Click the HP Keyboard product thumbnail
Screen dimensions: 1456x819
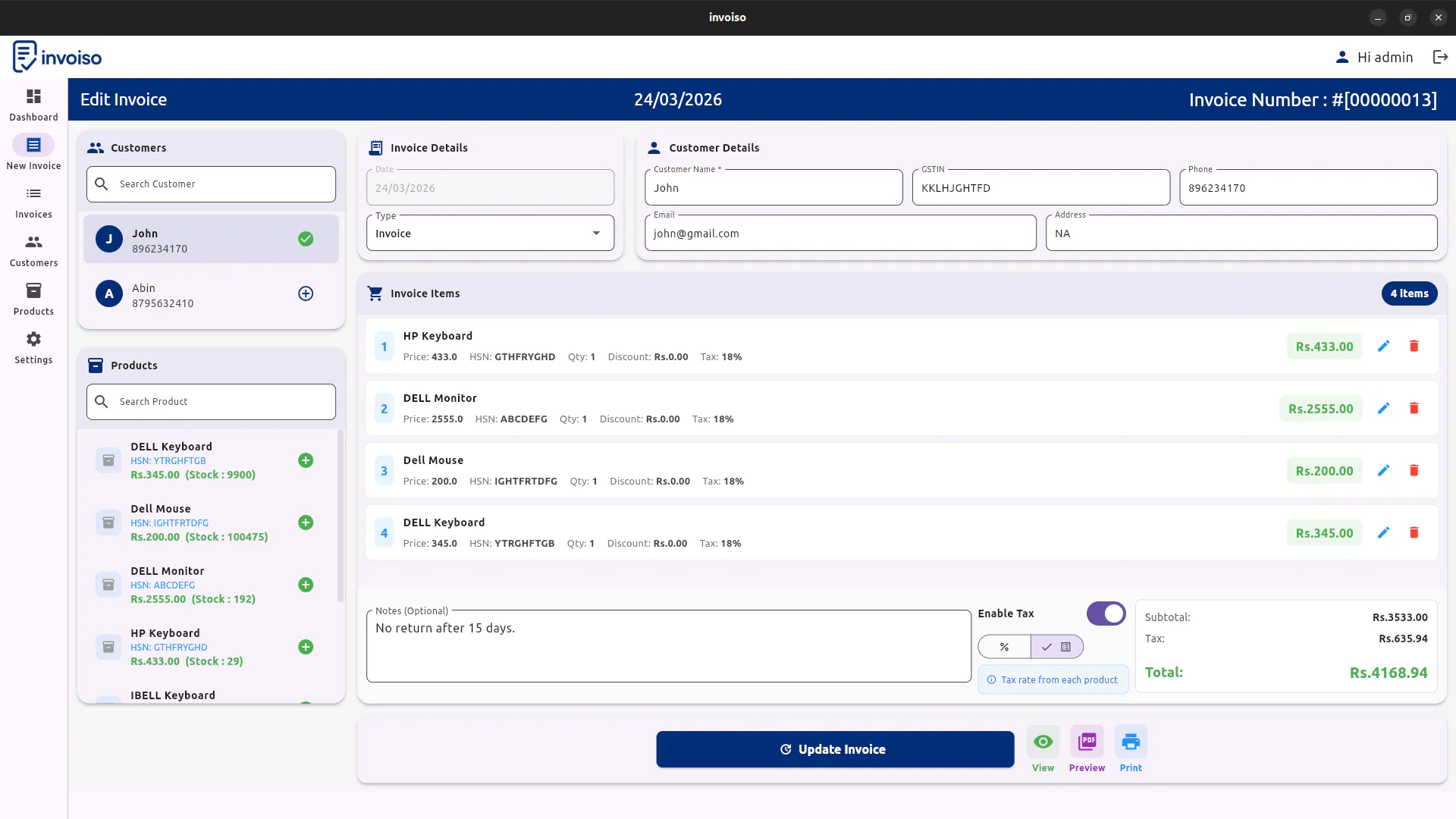coord(108,647)
